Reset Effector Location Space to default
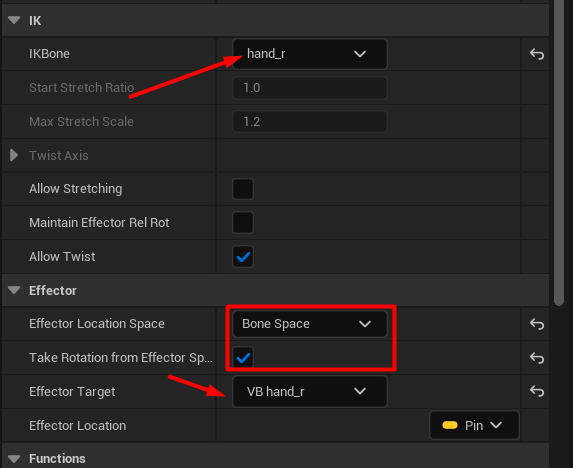This screenshot has width=573, height=468. click(x=537, y=324)
